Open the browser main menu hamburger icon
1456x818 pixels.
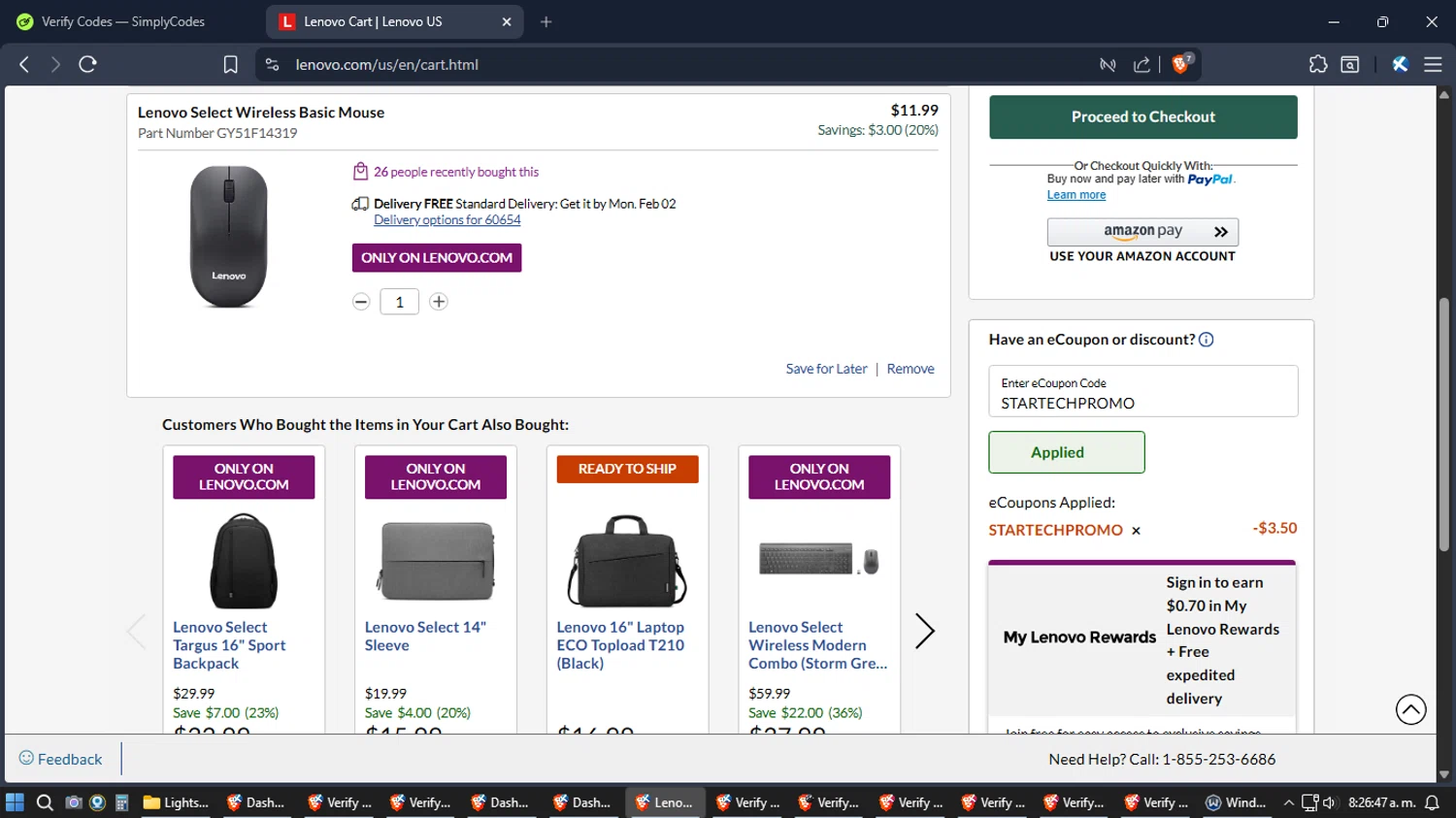coord(1433,64)
